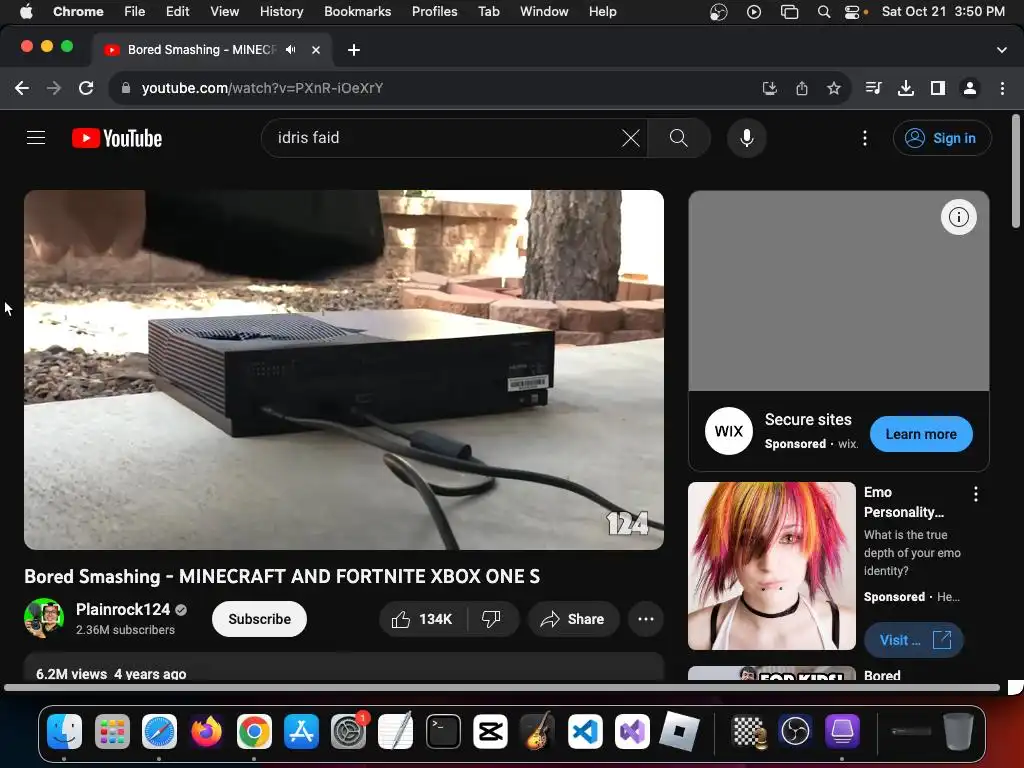Open Finder from the Dock
Screen dimensions: 1024x768
pyautogui.click(x=64, y=731)
